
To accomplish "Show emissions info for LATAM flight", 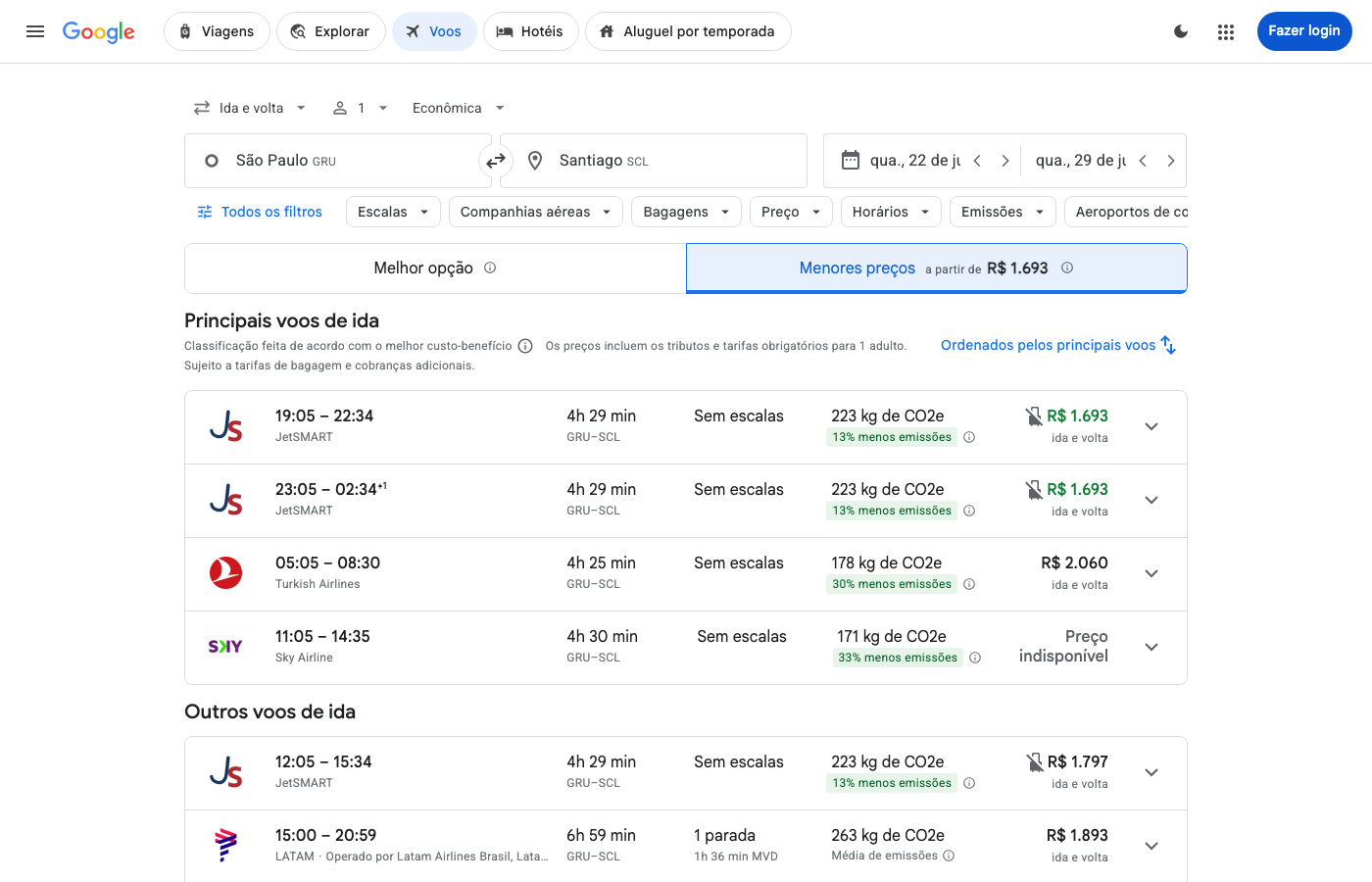I will pyautogui.click(x=949, y=856).
